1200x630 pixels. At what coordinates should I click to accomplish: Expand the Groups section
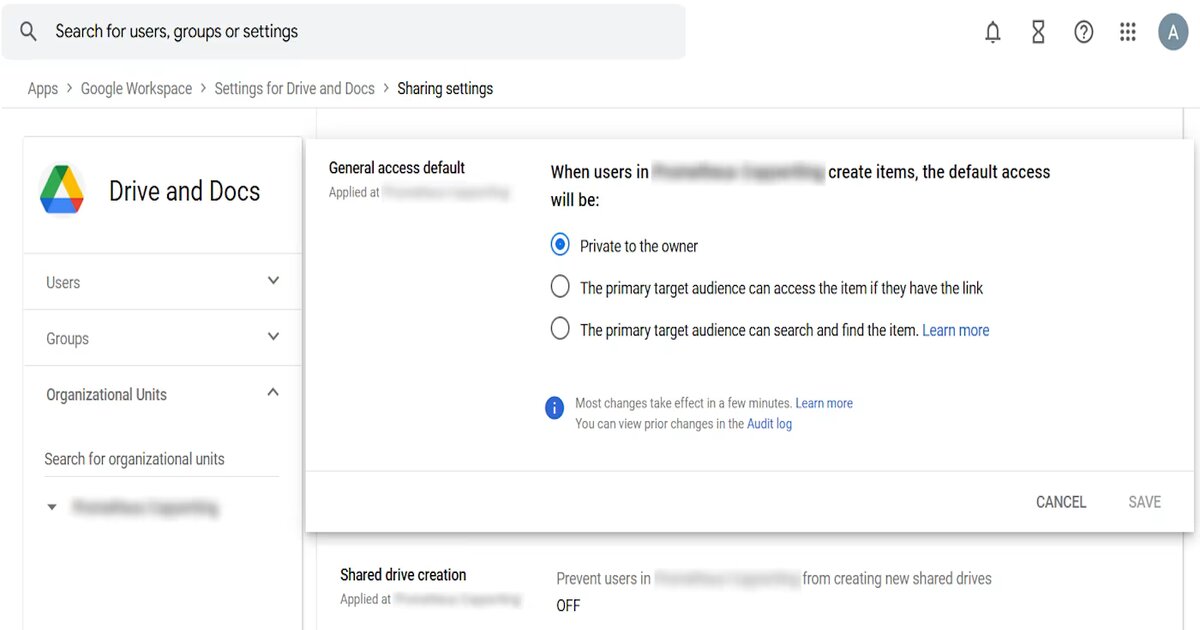coord(273,338)
